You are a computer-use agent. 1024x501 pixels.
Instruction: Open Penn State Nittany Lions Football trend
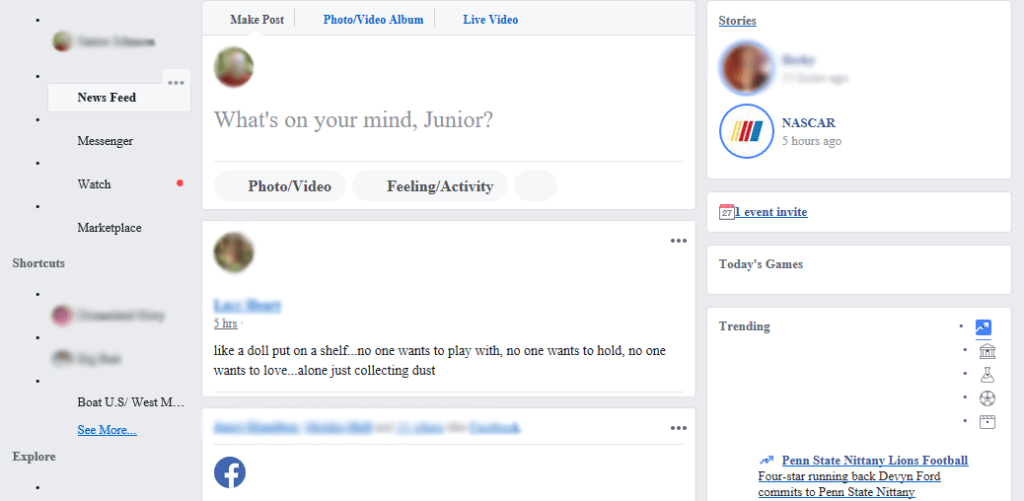874,460
